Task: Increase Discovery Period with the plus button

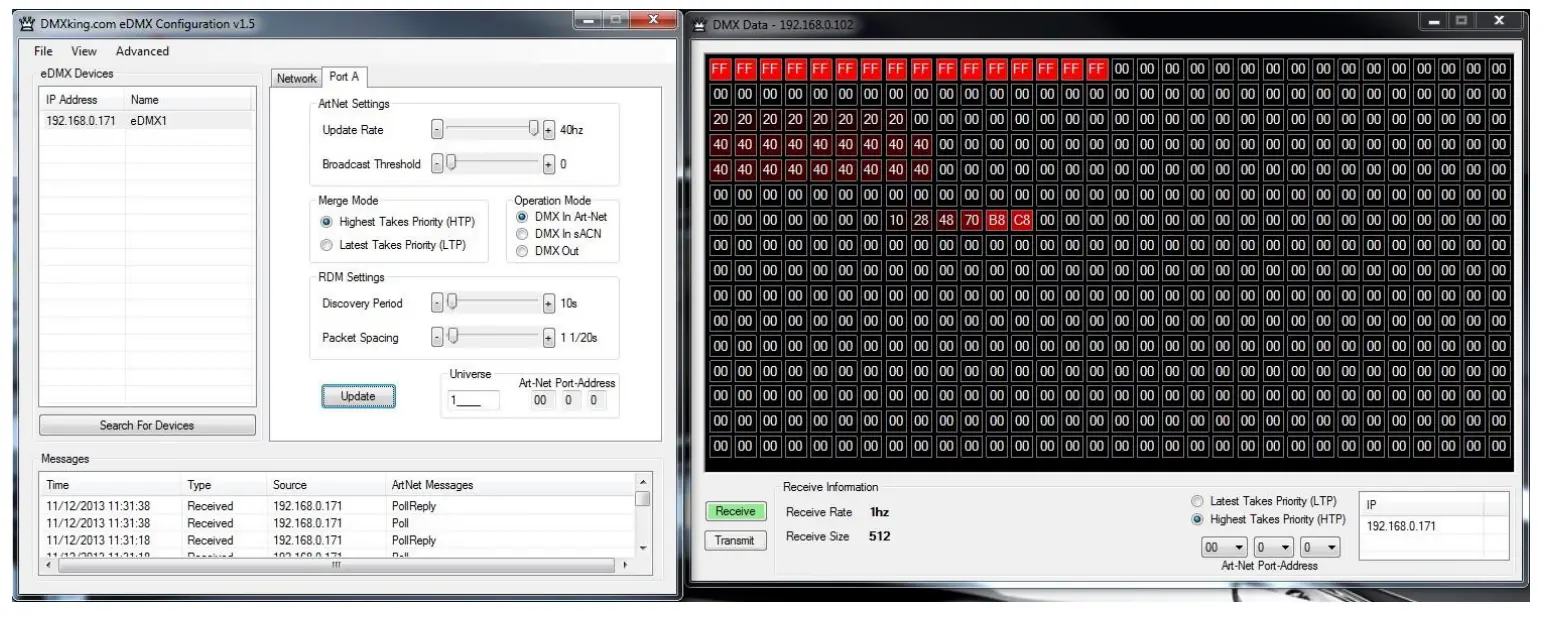Action: 548,303
